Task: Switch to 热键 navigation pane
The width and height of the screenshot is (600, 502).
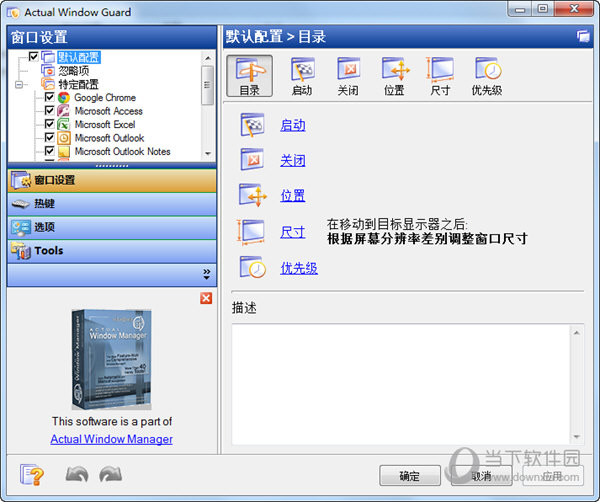Action: (x=112, y=204)
